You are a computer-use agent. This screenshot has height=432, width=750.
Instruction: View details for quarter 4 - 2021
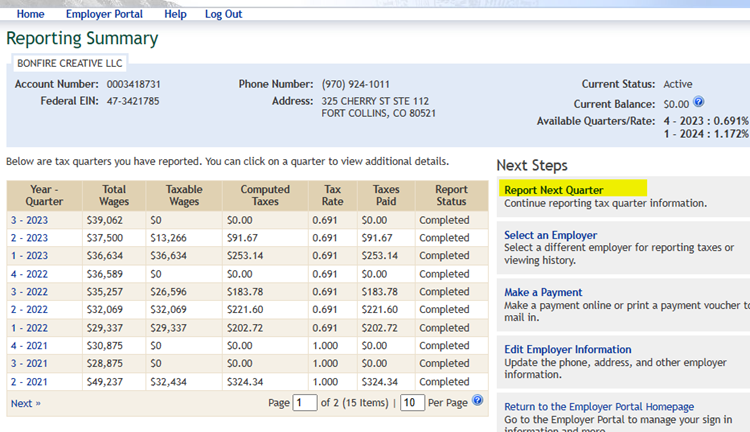pos(29,345)
